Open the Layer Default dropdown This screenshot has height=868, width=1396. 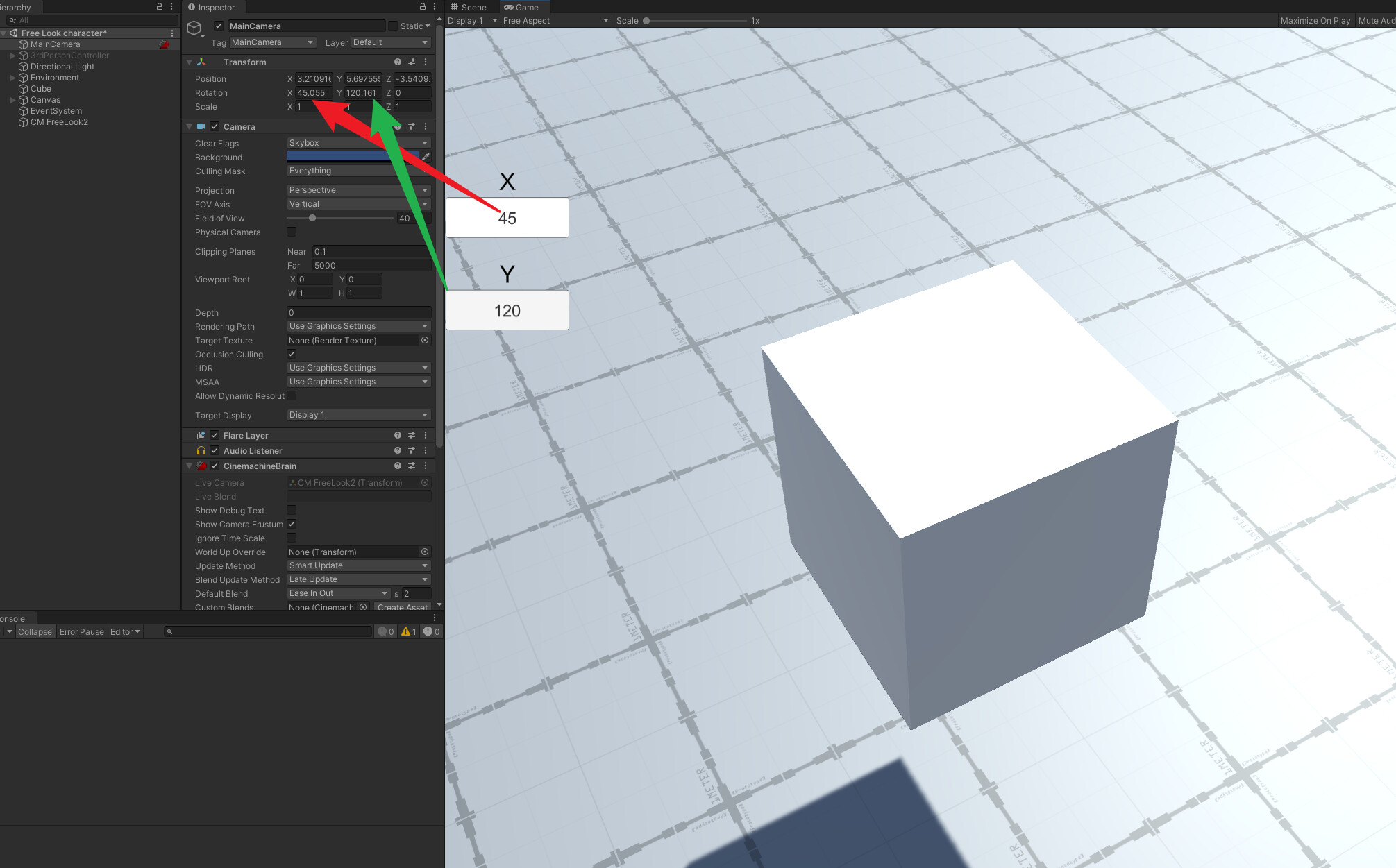(391, 42)
